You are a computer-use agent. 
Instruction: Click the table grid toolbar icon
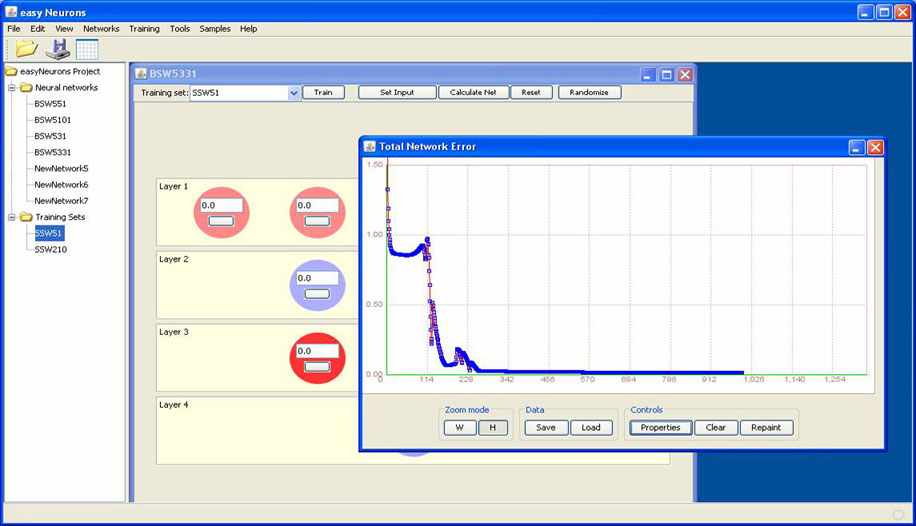(87, 49)
